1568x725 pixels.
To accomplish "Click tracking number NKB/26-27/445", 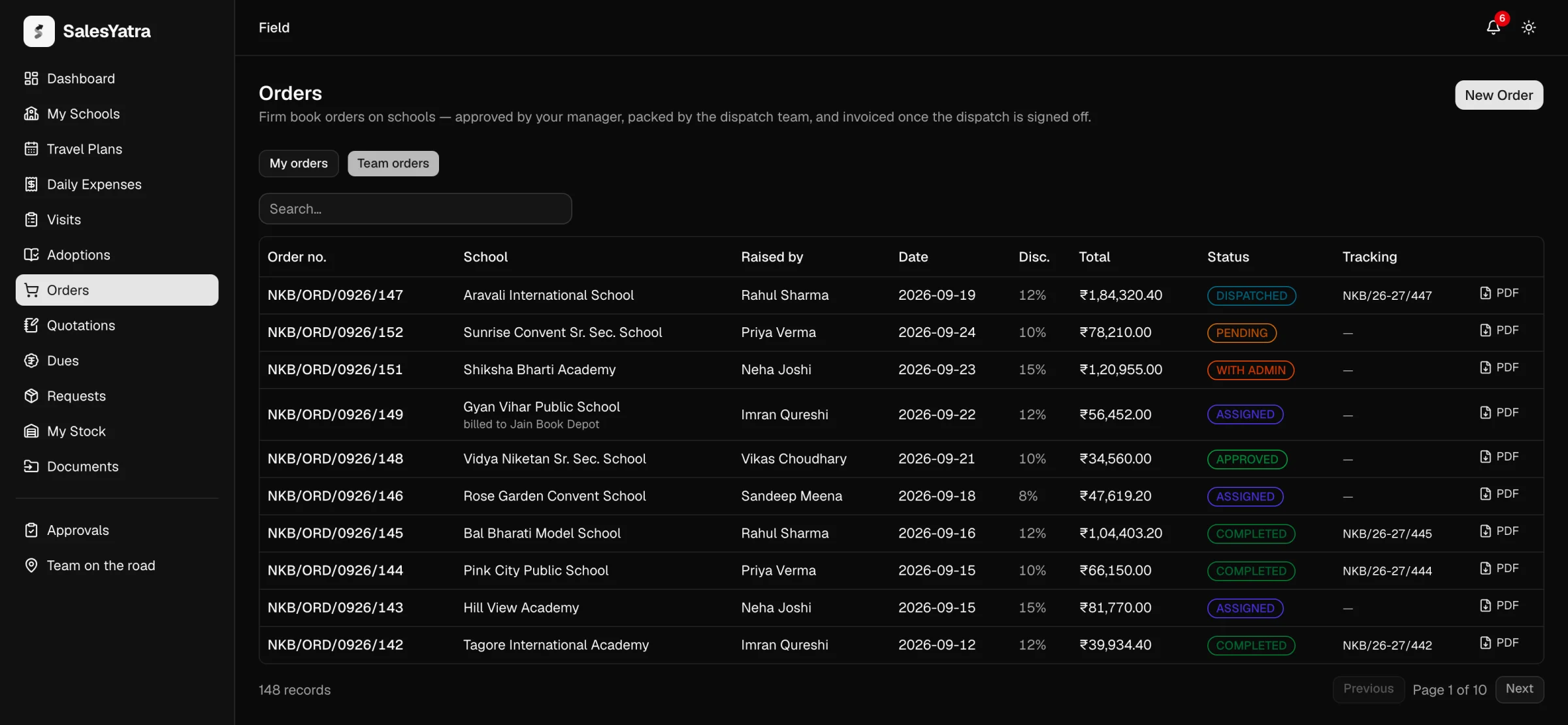I will point(1387,534).
